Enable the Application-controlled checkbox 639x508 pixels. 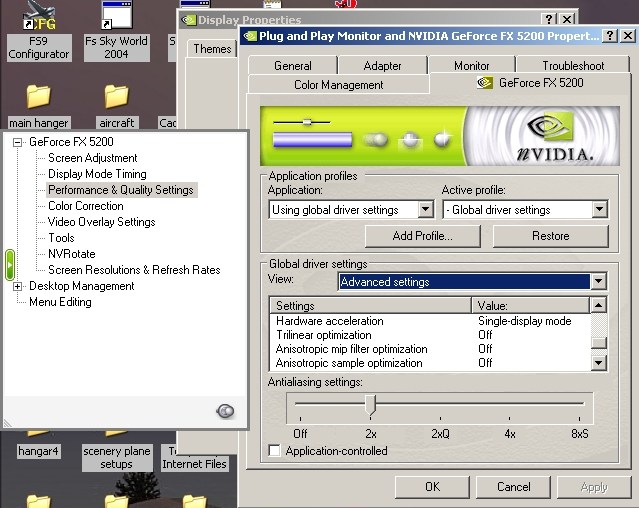pos(275,451)
